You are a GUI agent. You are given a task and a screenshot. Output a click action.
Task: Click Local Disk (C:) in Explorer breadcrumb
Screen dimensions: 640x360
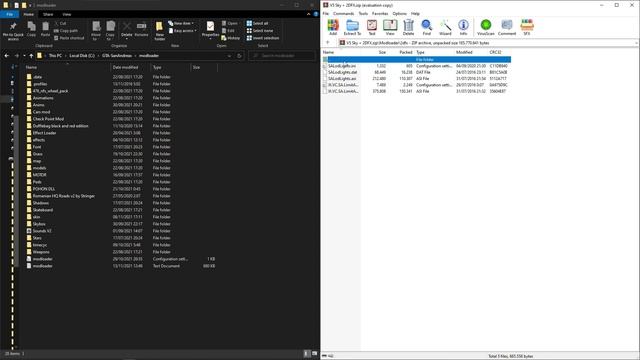[82, 56]
